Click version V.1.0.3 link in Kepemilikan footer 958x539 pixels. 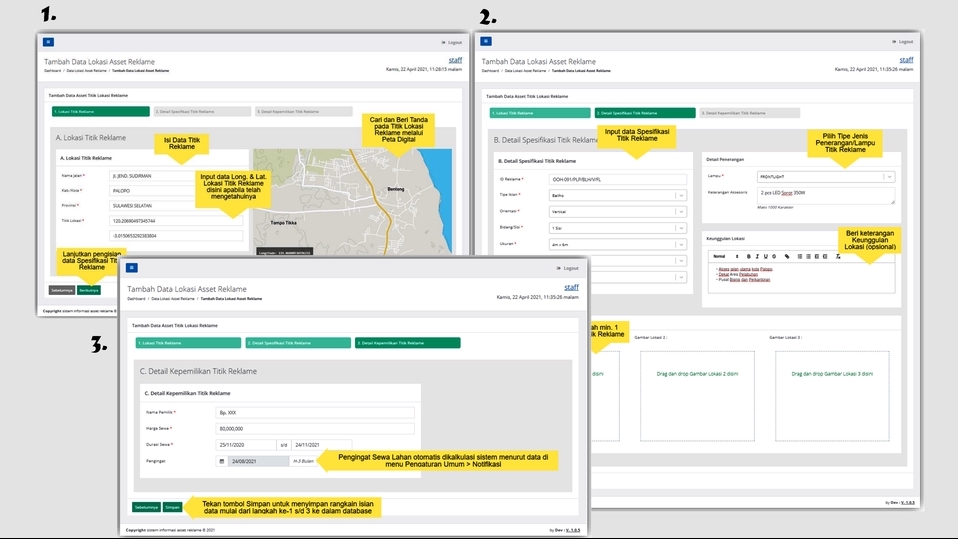click(x=572, y=530)
